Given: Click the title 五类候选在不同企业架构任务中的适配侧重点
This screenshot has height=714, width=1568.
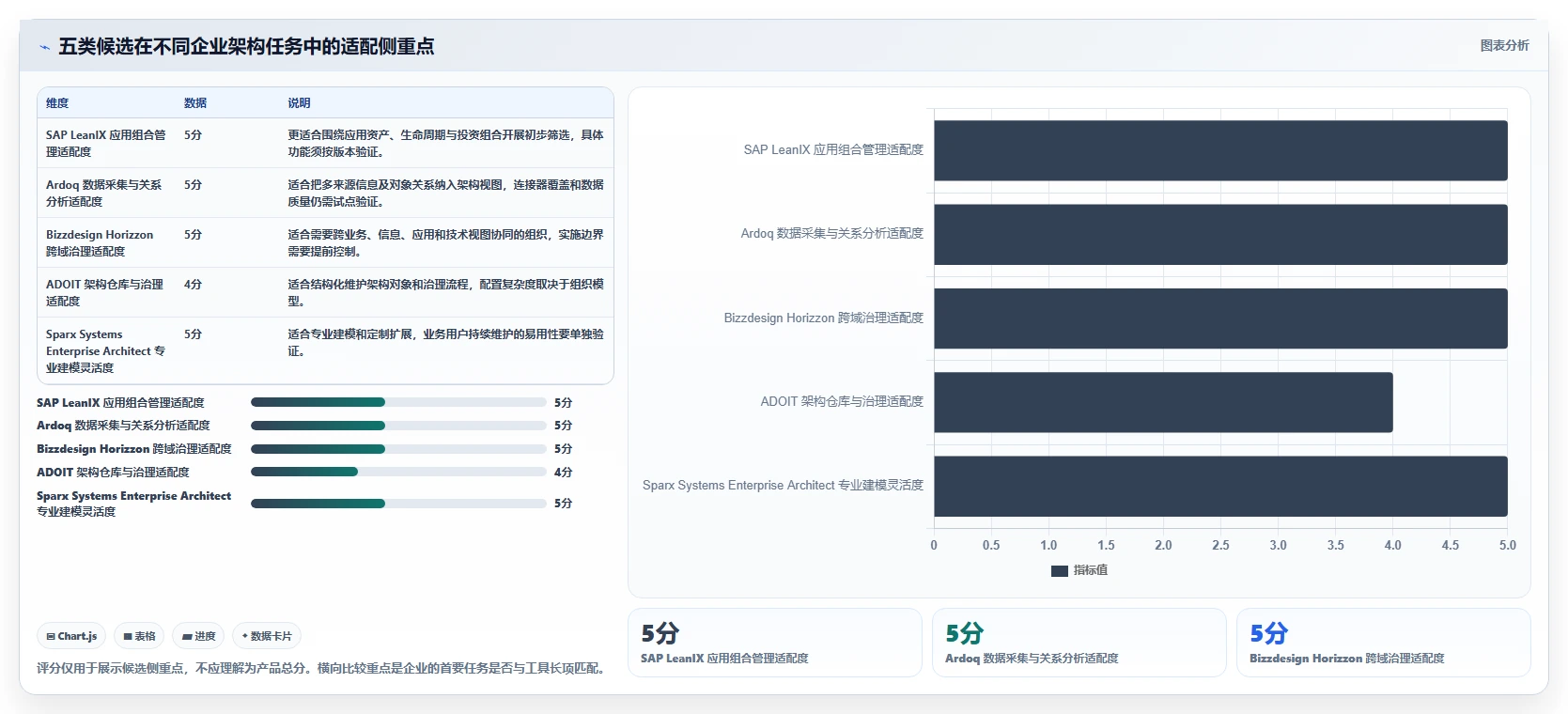Looking at the screenshot, I should pos(246,46).
